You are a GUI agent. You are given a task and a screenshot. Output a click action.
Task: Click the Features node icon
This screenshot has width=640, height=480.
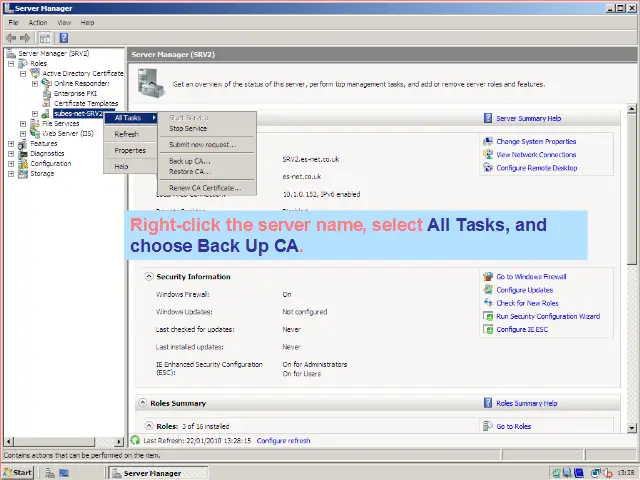click(x=23, y=144)
